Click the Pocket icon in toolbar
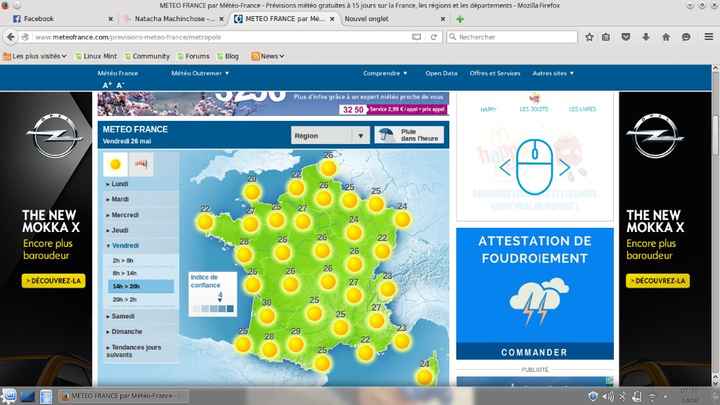The height and width of the screenshot is (405, 720). coord(625,37)
